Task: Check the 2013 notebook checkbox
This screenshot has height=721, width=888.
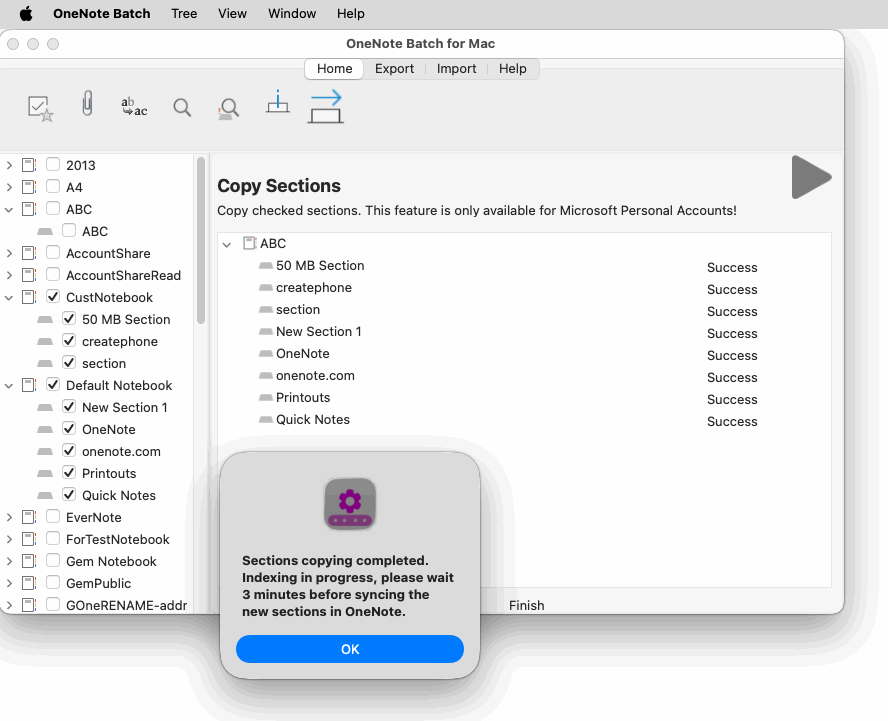Action: (53, 165)
